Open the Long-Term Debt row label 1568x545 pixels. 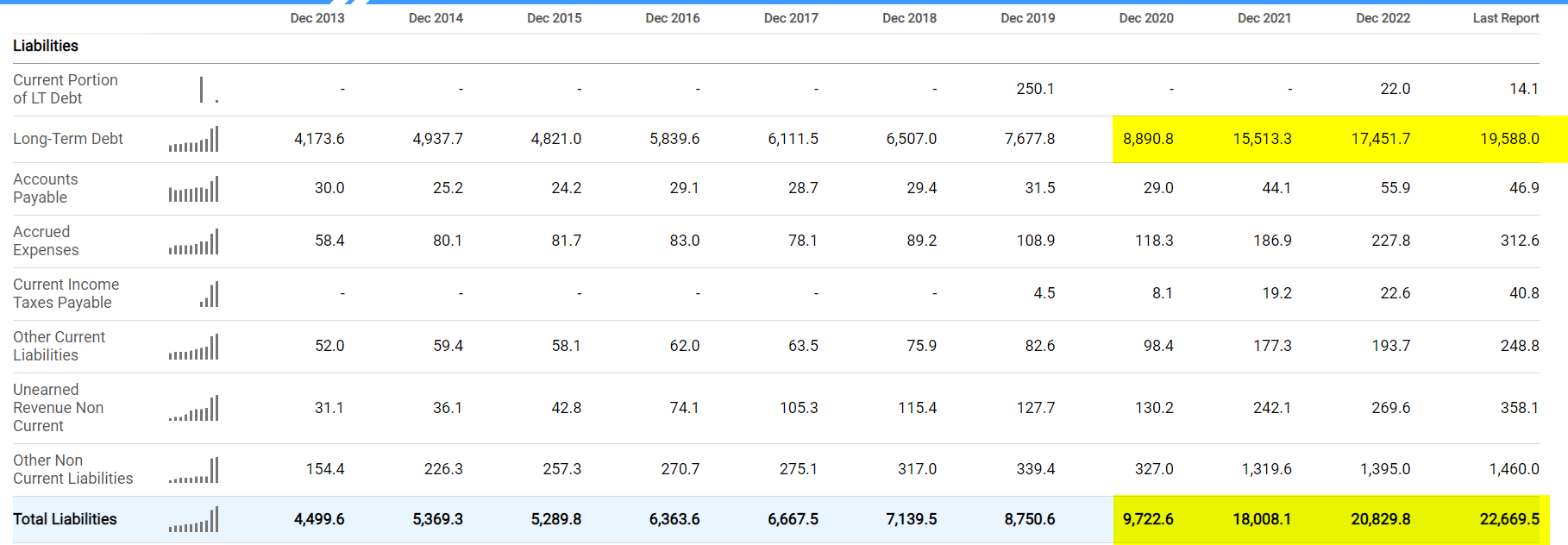pyautogui.click(x=68, y=139)
